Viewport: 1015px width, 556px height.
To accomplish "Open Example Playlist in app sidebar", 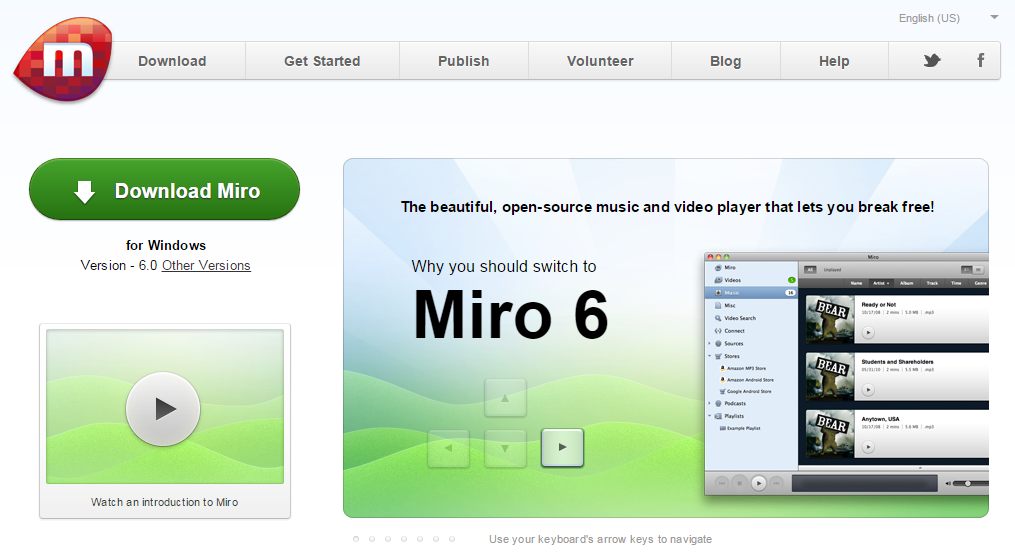I will click(x=741, y=428).
